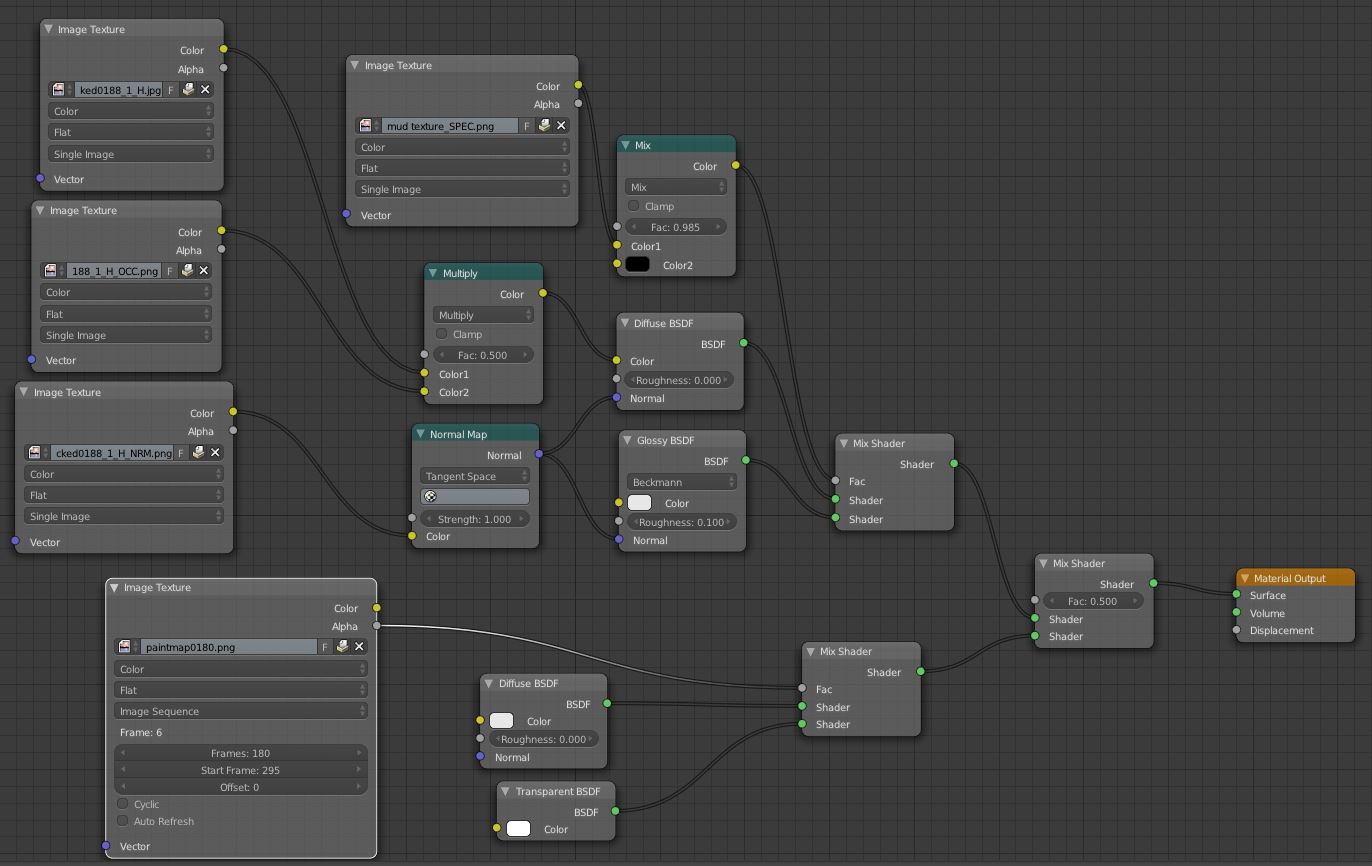Image resolution: width=1372 pixels, height=866 pixels.
Task: Click the Fac: 0.985 slider in the Mix node
Action: tap(676, 227)
